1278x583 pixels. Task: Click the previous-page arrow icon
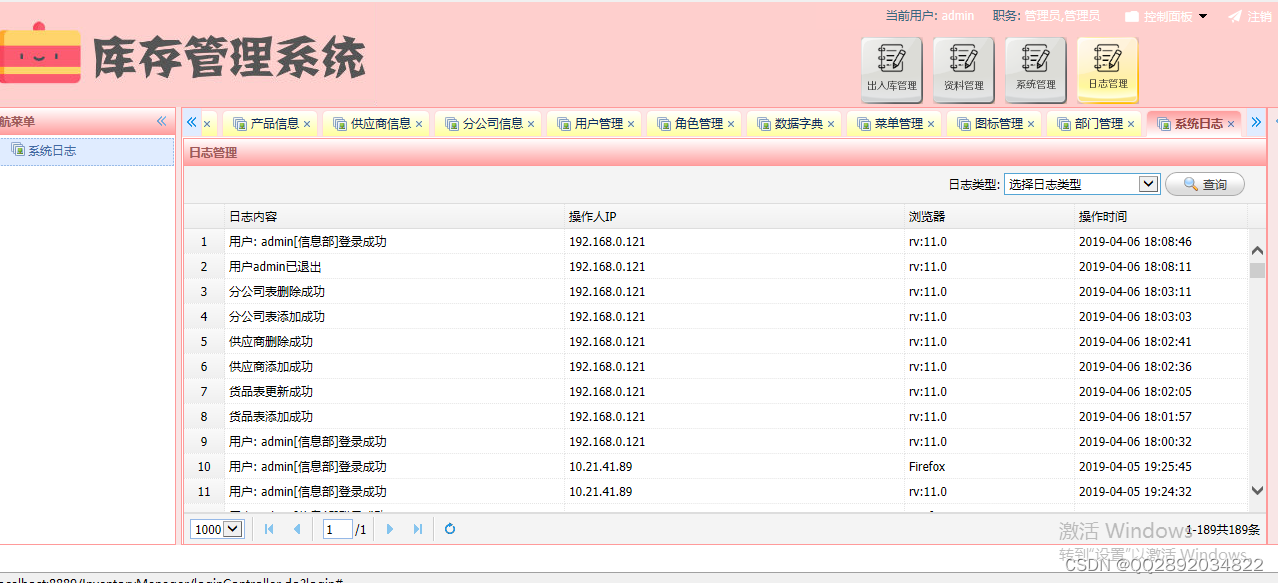tap(296, 528)
